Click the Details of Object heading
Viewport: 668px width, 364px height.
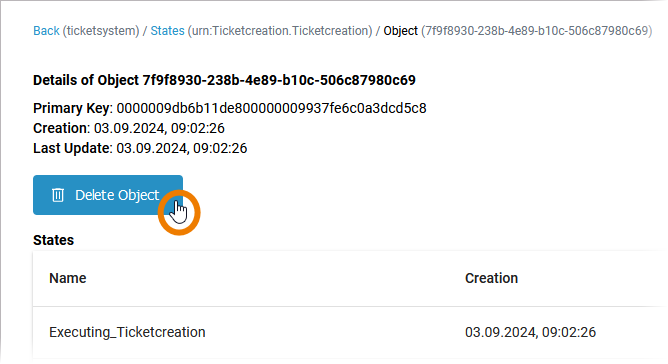(225, 80)
